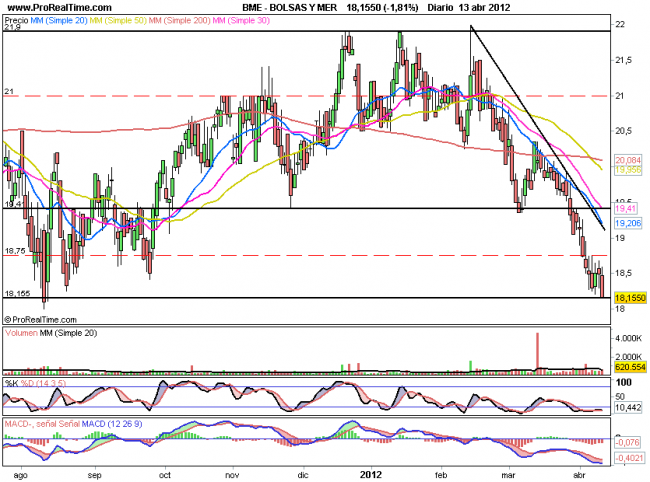Click the 620.554 volume value tag
The height and width of the screenshot is (482, 650).
click(x=629, y=369)
